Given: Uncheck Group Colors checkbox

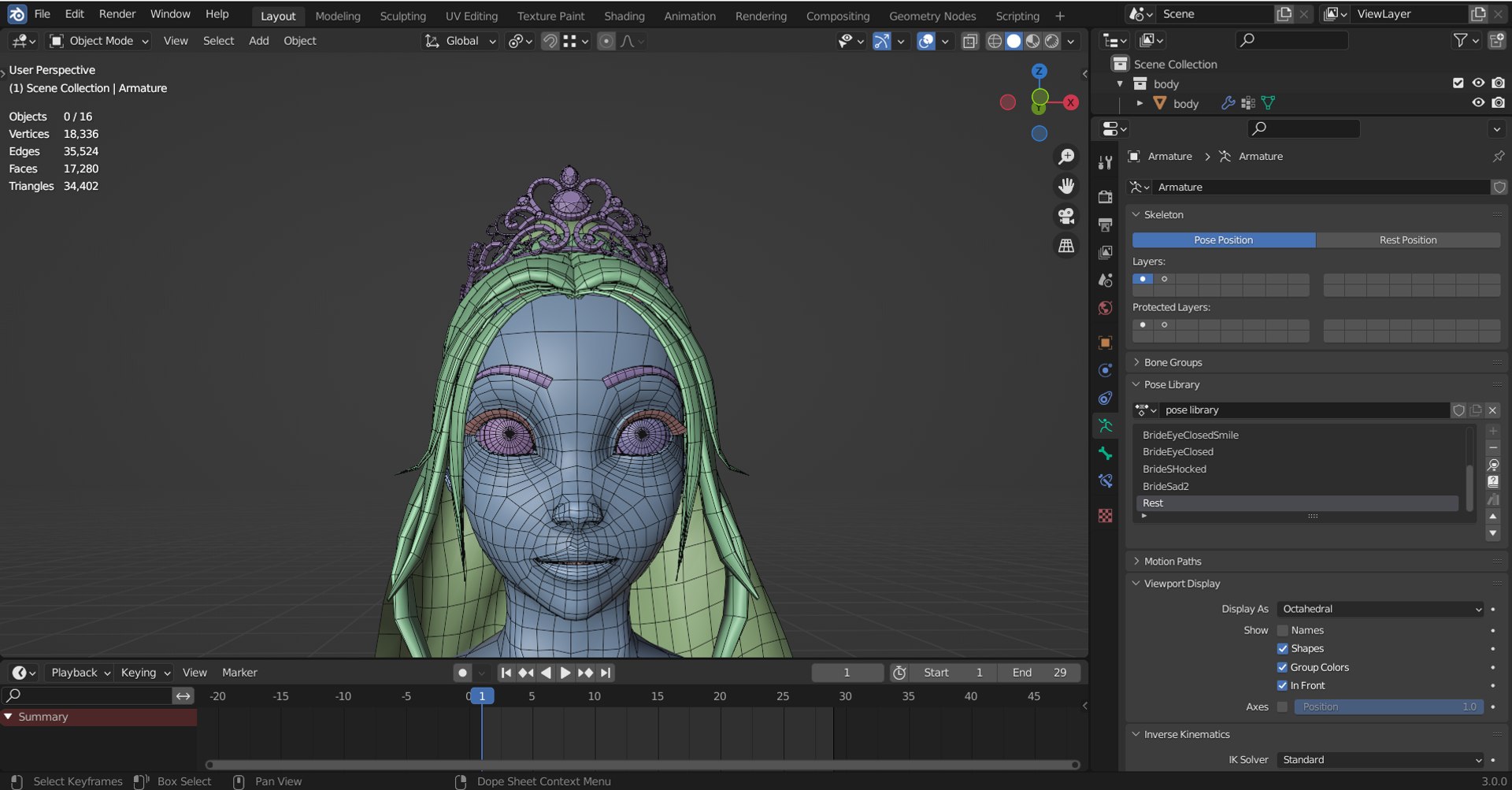Looking at the screenshot, I should 1282,667.
